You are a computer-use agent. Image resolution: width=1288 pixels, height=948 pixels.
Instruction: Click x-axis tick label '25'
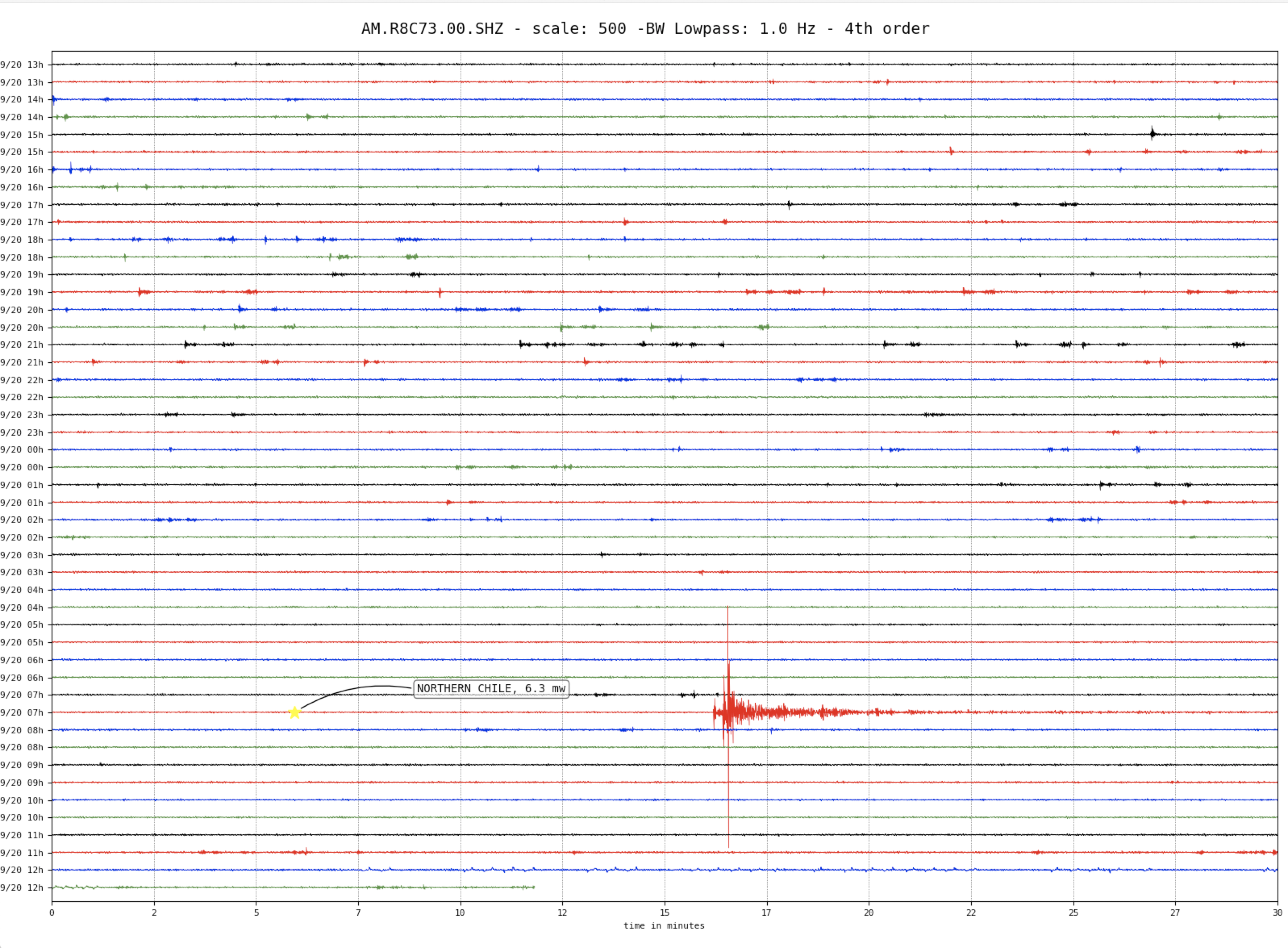tap(1073, 913)
